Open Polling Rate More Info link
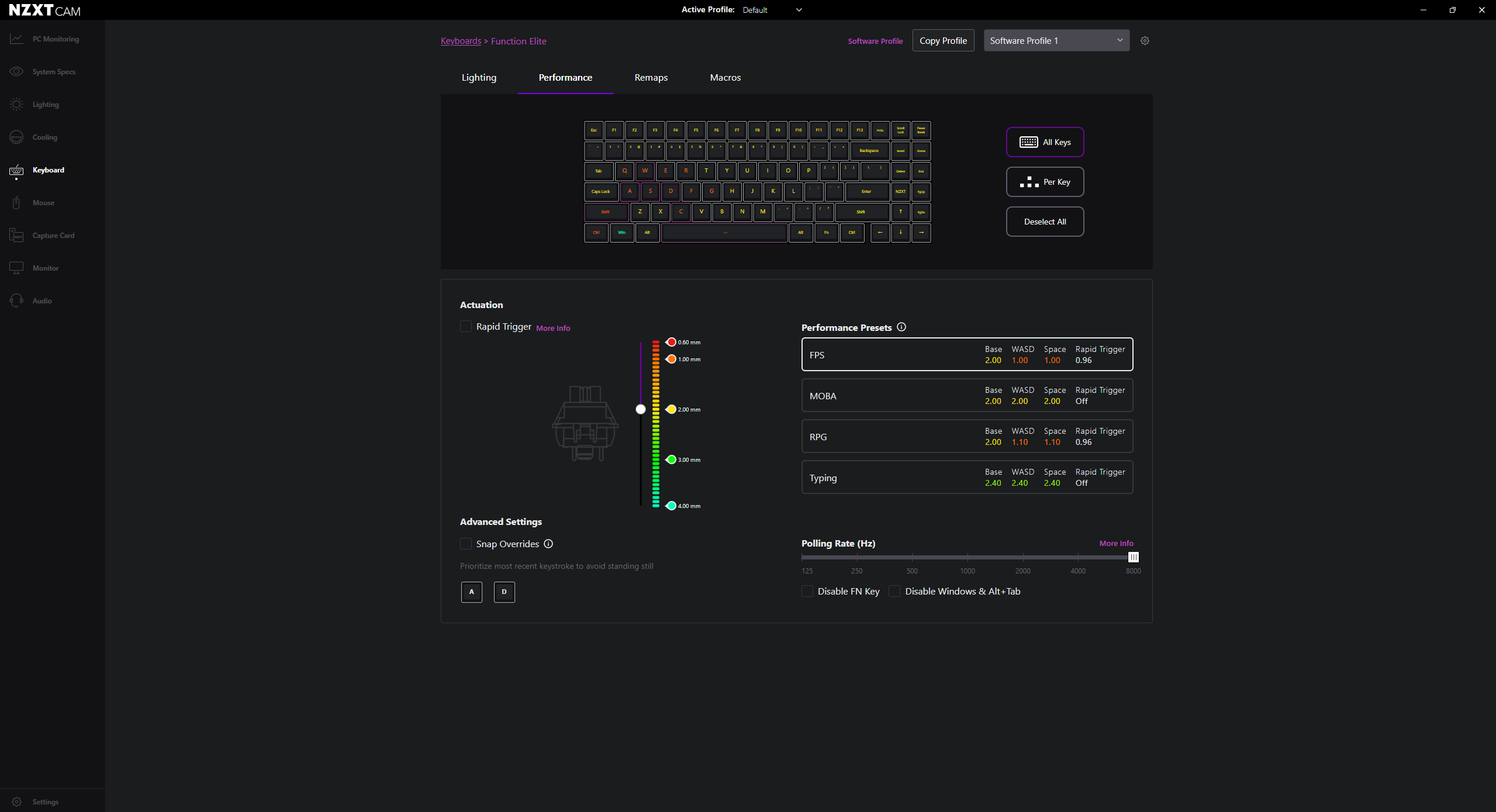This screenshot has height=812, width=1496. pyautogui.click(x=1116, y=543)
